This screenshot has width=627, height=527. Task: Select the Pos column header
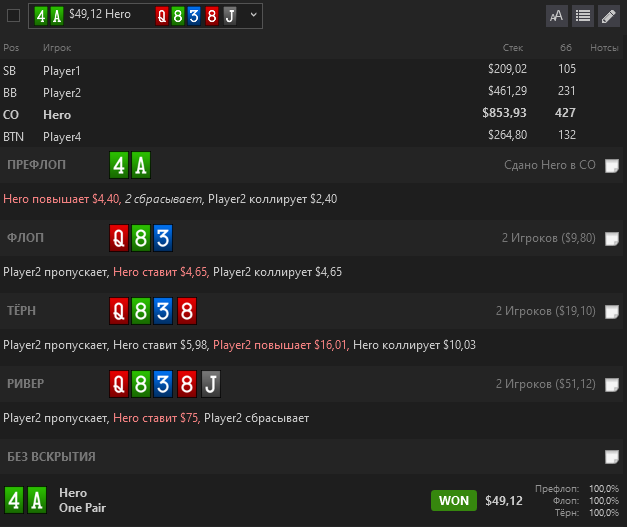(x=11, y=48)
